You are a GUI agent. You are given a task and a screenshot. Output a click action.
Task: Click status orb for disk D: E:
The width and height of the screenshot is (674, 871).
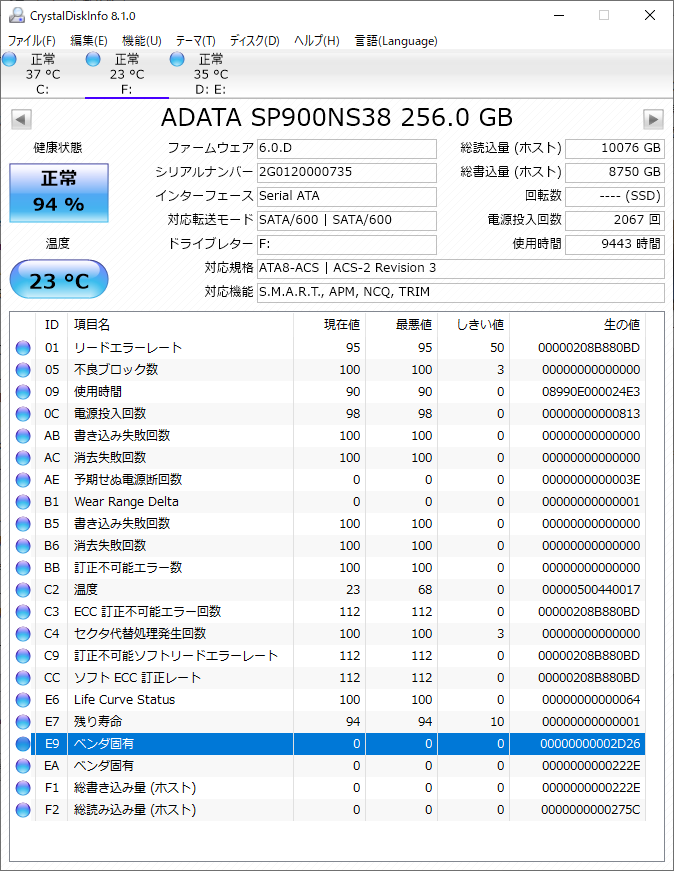tap(177, 59)
